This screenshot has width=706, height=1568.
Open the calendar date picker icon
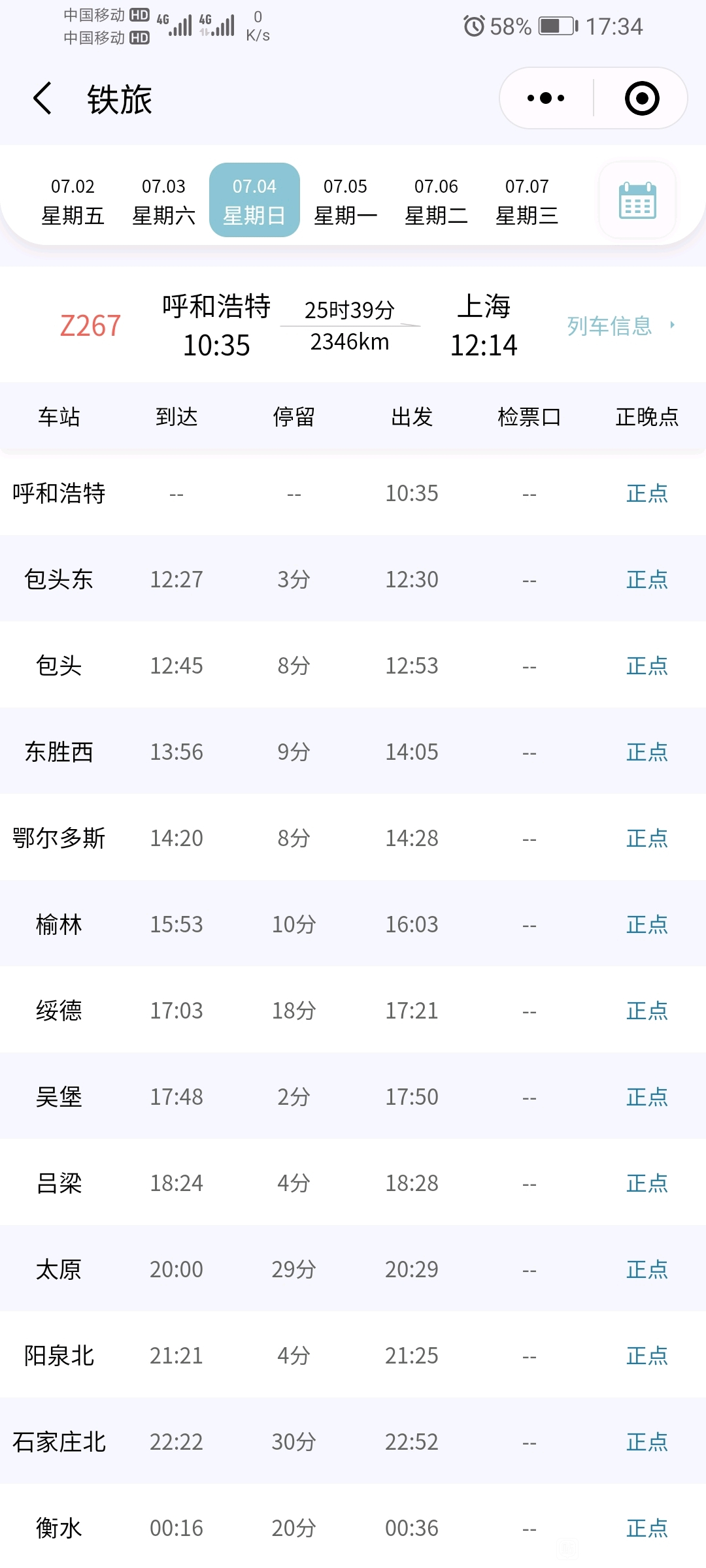tap(637, 200)
